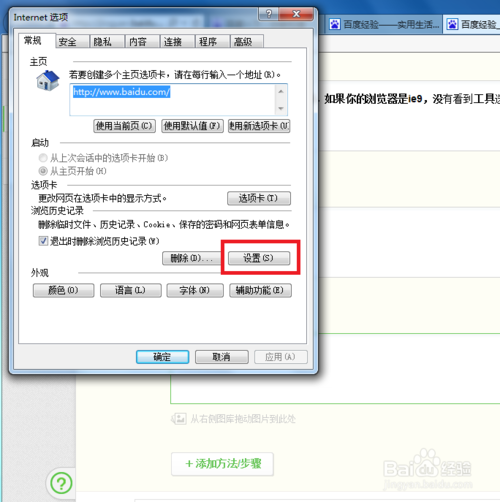Click 使用当前页(C) button
Screen dimensions: 500x502
point(124,126)
